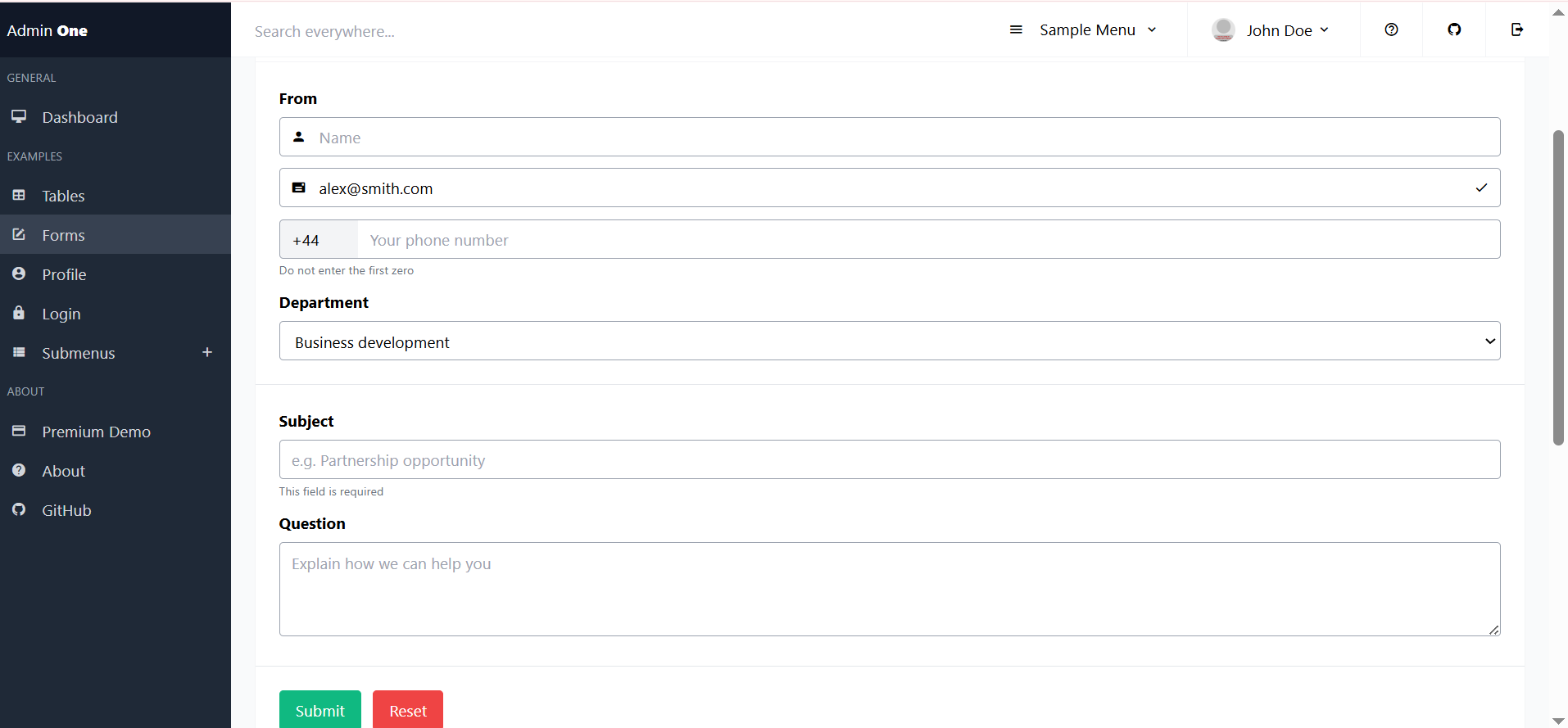Open the About sidebar item
The height and width of the screenshot is (728, 1568).
coord(63,471)
